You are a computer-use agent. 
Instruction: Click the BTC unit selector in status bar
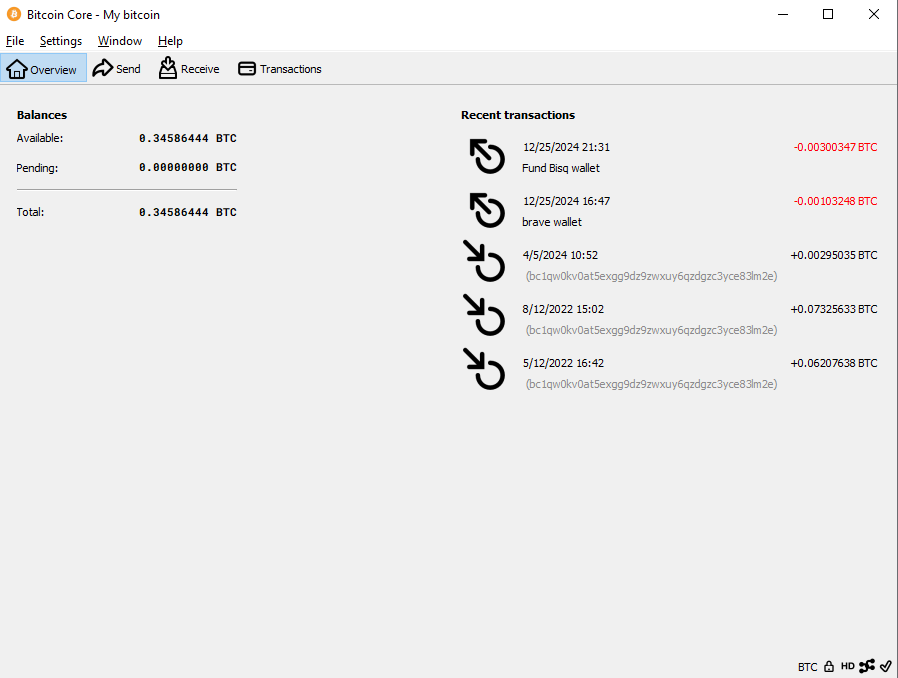click(808, 667)
